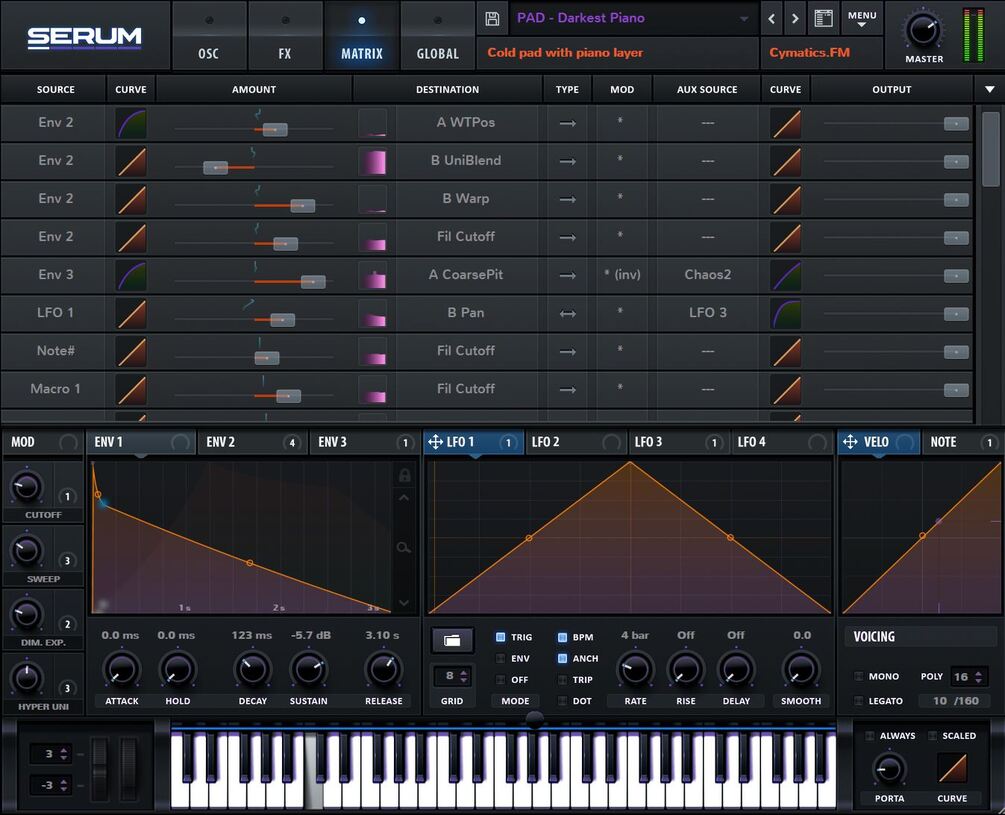
Task: Click the HYPER UNI macro knob
Action: click(x=26, y=678)
